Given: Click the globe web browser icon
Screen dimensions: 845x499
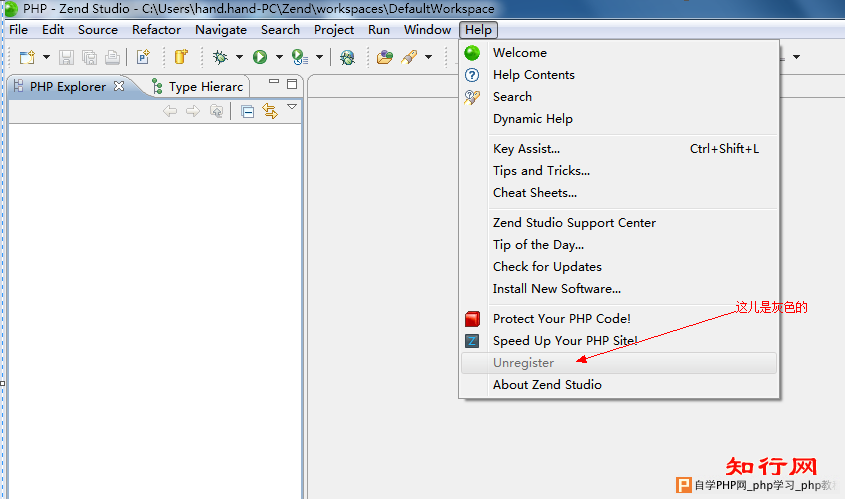Looking at the screenshot, I should pyautogui.click(x=347, y=57).
